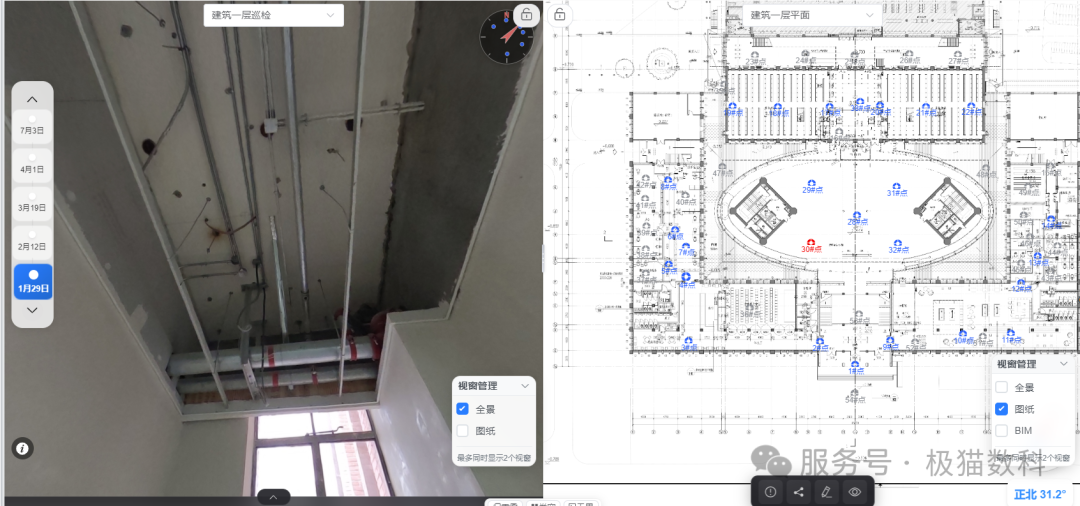Image resolution: width=1080 pixels, height=506 pixels.
Task: Open the 29#点 marker on the plan
Action: pyautogui.click(x=812, y=187)
